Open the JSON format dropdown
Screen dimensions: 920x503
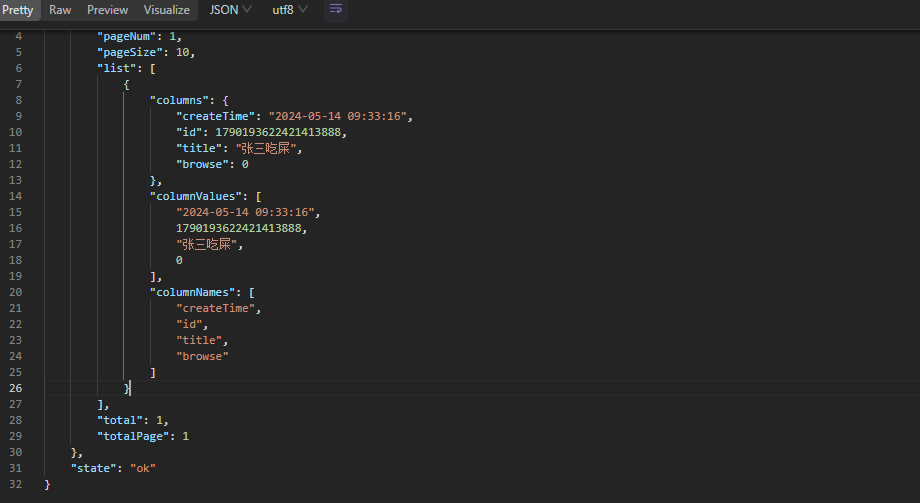231,10
